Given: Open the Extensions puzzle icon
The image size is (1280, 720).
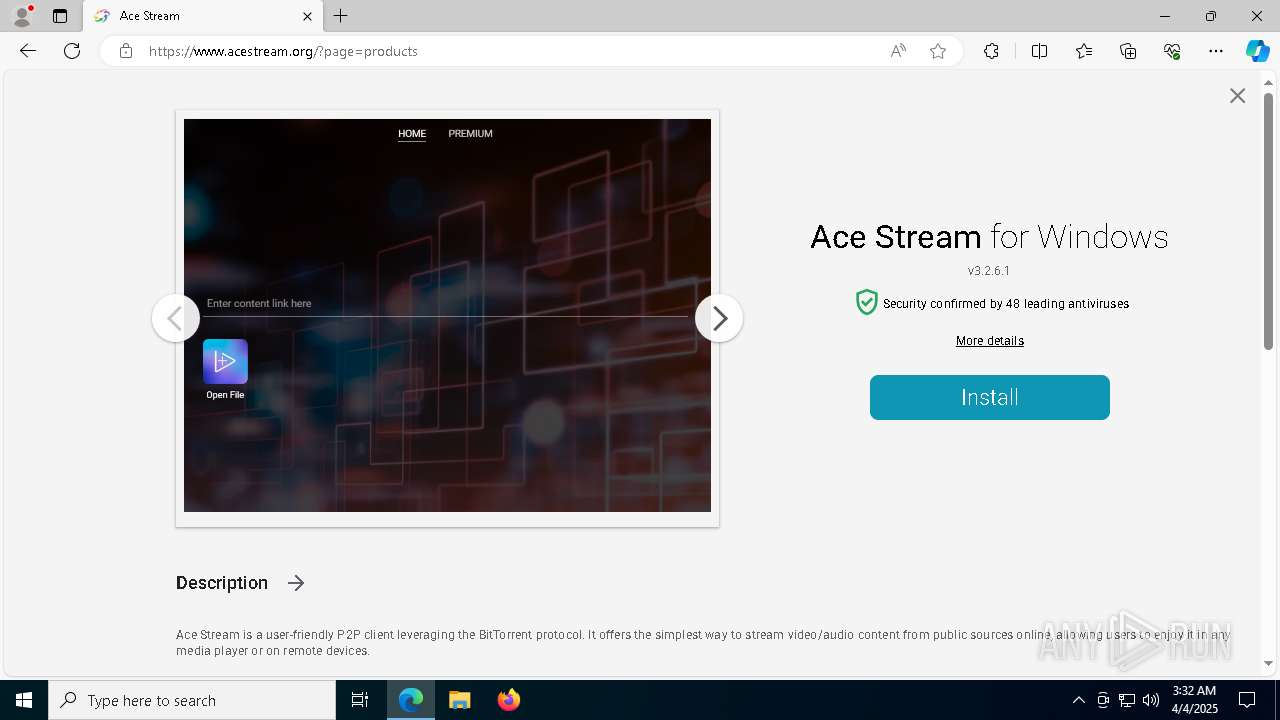Looking at the screenshot, I should (991, 51).
